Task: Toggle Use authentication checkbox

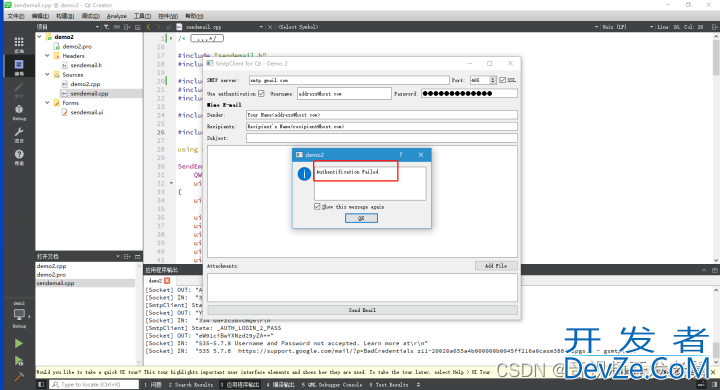Action: (x=261, y=94)
